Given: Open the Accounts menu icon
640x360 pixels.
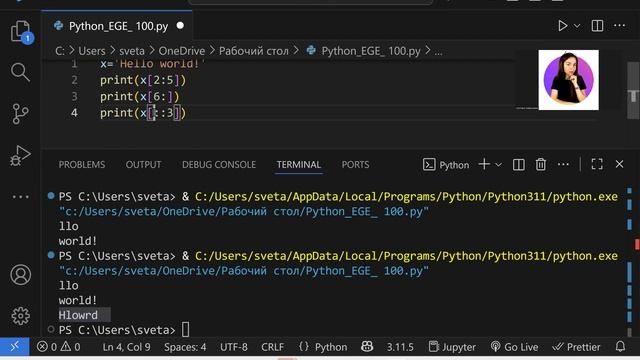Looking at the screenshot, I should pos(20,275).
